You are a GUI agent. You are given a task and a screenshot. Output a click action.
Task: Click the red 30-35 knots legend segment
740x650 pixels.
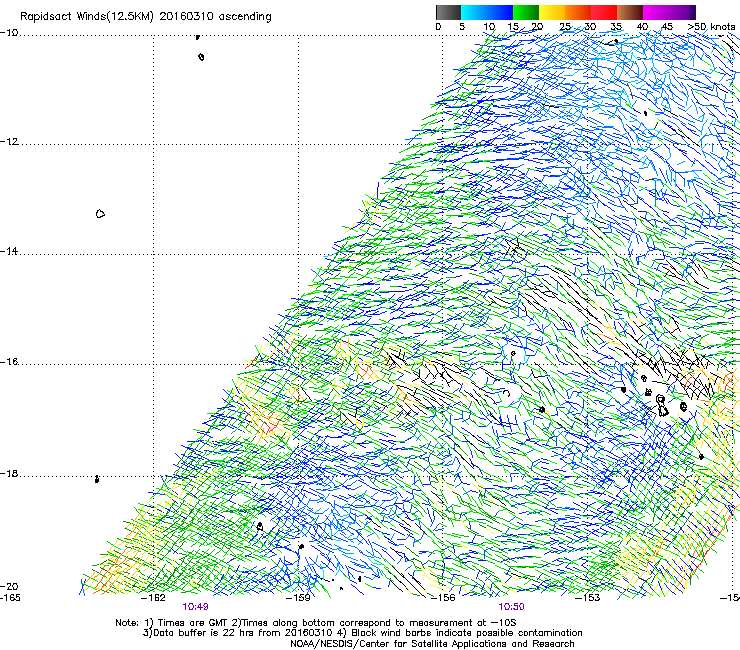[x=604, y=12]
